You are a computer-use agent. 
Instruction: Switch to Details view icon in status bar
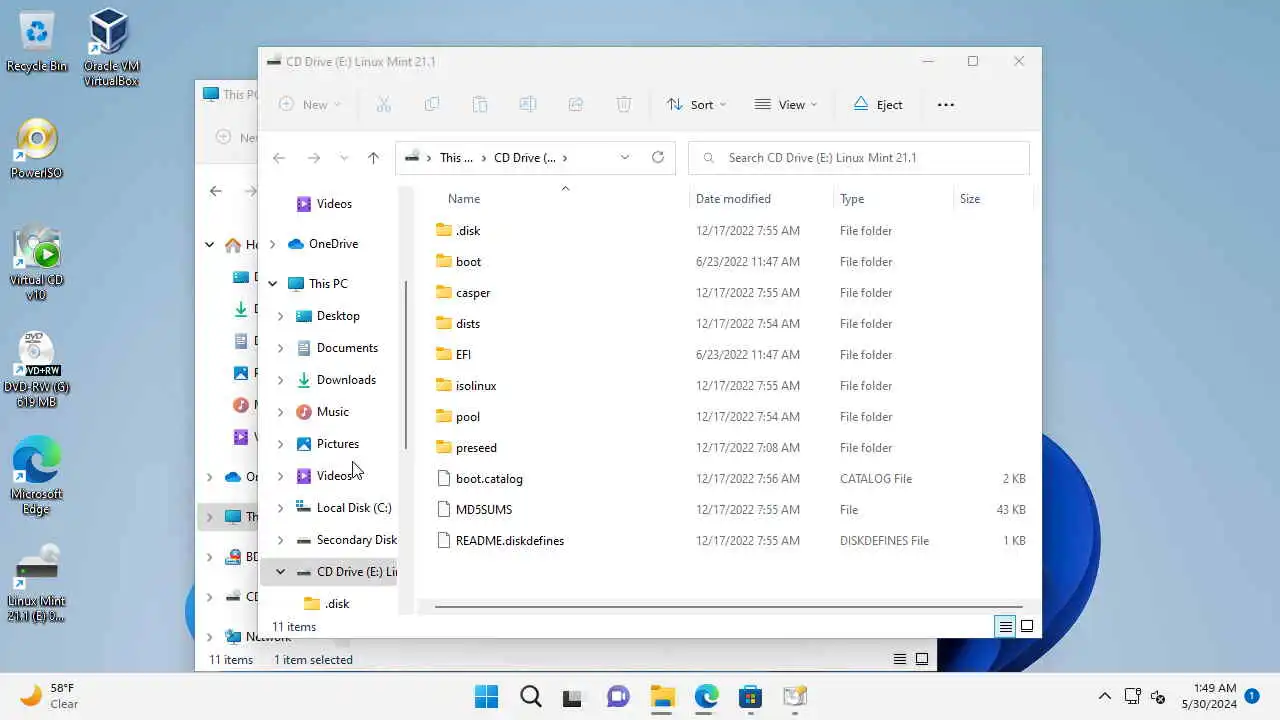[x=1005, y=626]
